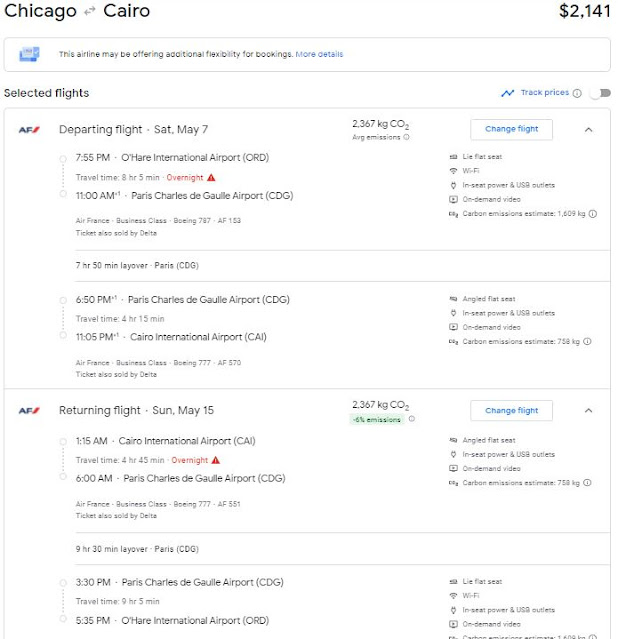Click the Wi-Fi icon on the ORD to CDG leg

(x=454, y=171)
